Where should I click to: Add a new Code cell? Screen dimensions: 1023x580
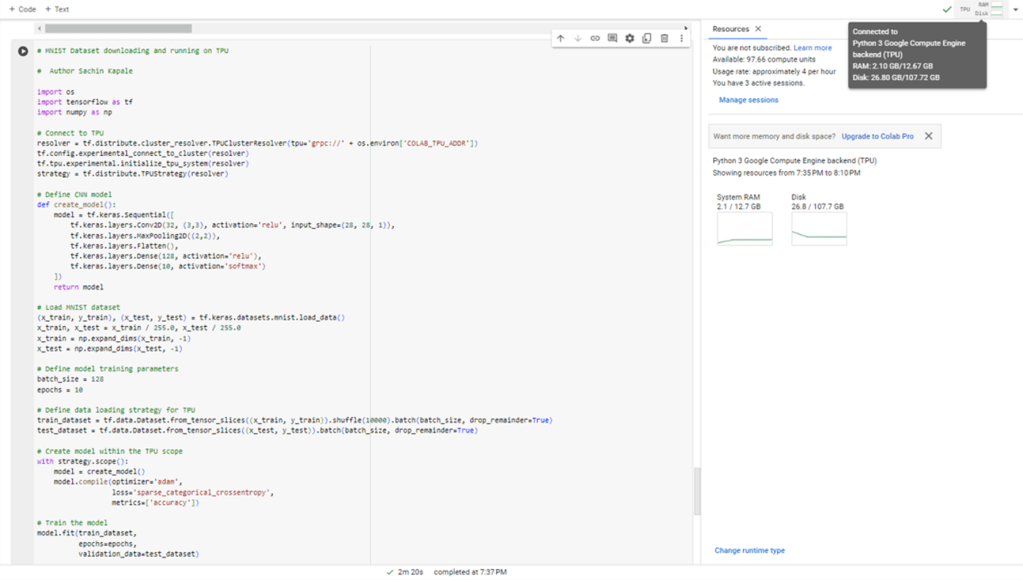[x=22, y=9]
